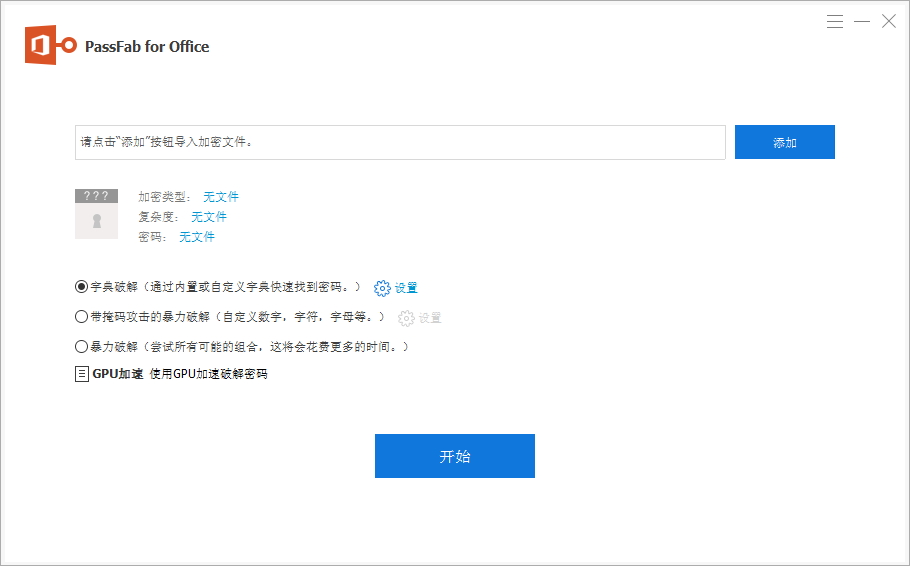Screen dimensions: 910x566
Task: Click 无文件 value next to 复杂度
Action: (209, 217)
